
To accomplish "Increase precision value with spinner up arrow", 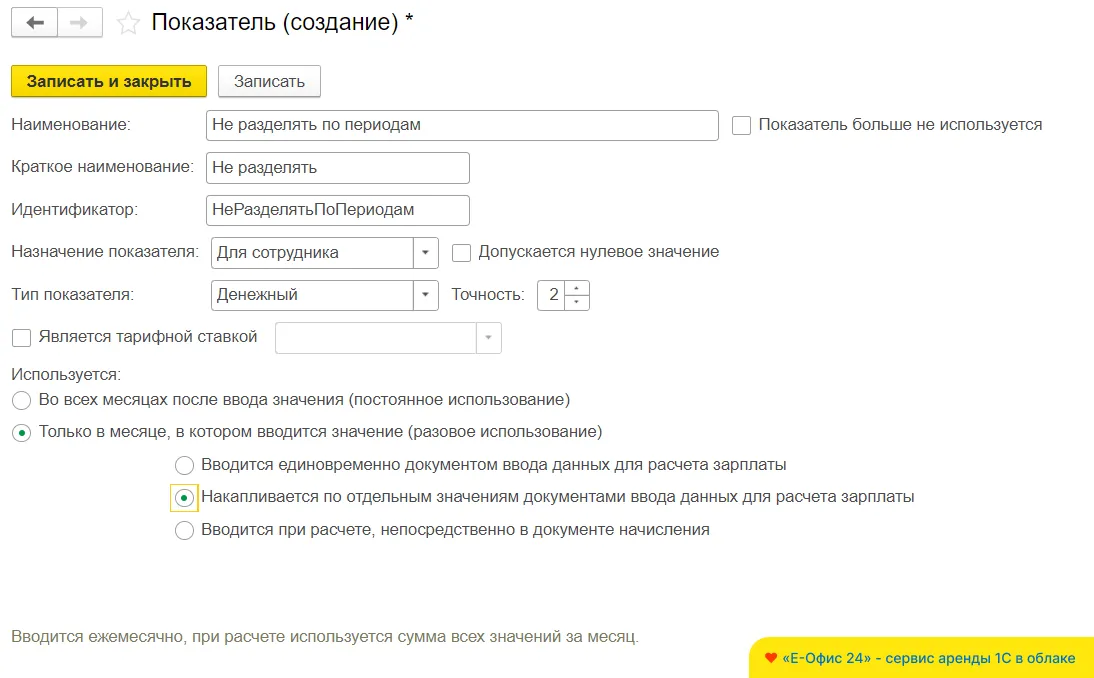I will click(x=577, y=288).
